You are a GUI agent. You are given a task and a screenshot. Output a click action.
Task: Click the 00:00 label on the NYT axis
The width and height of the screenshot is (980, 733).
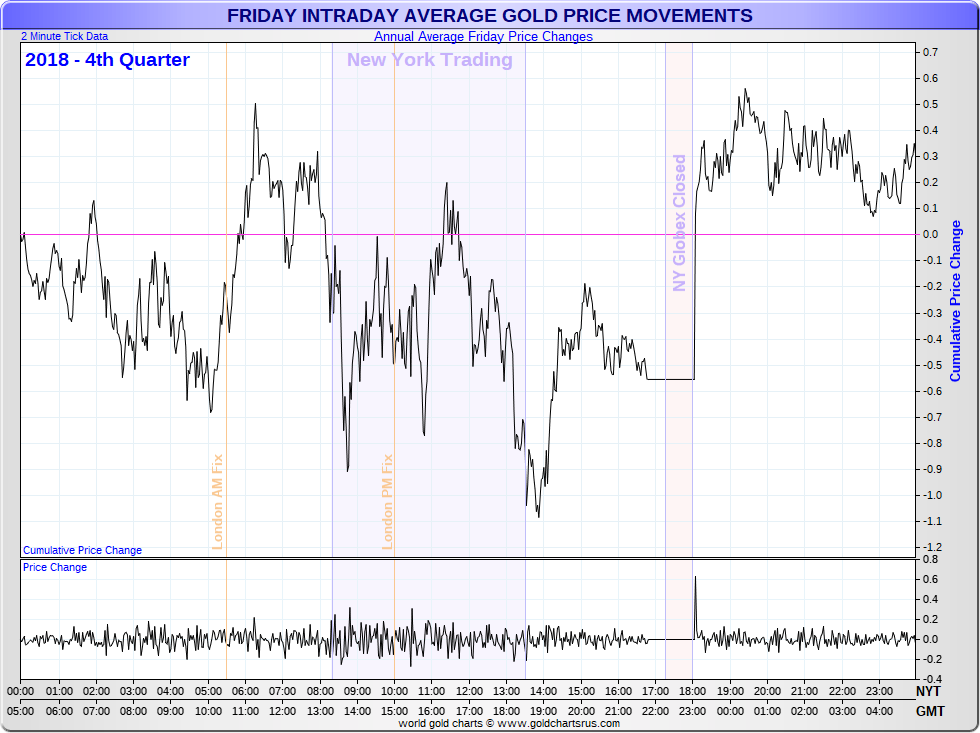[21, 691]
